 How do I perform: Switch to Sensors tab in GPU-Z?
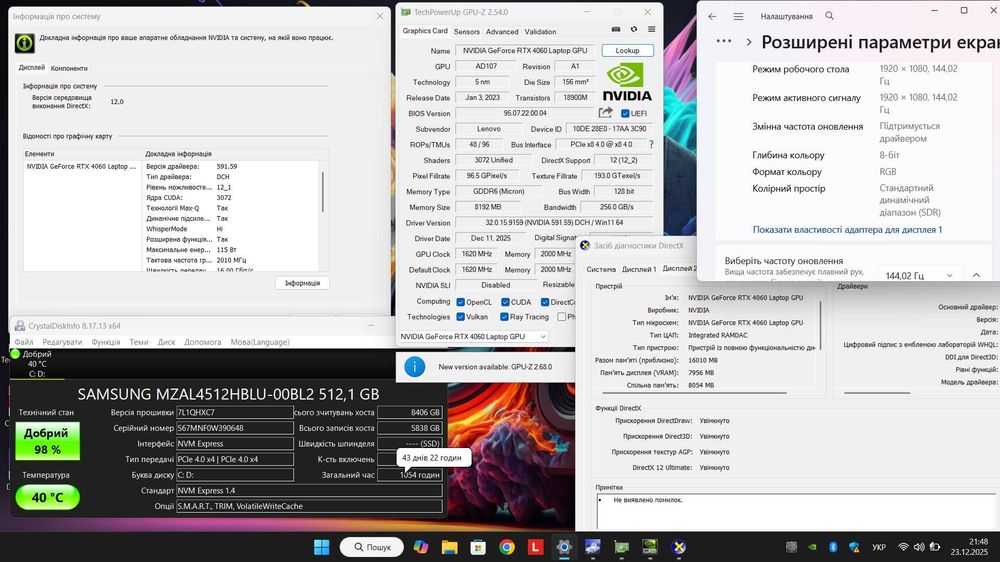pyautogui.click(x=467, y=31)
